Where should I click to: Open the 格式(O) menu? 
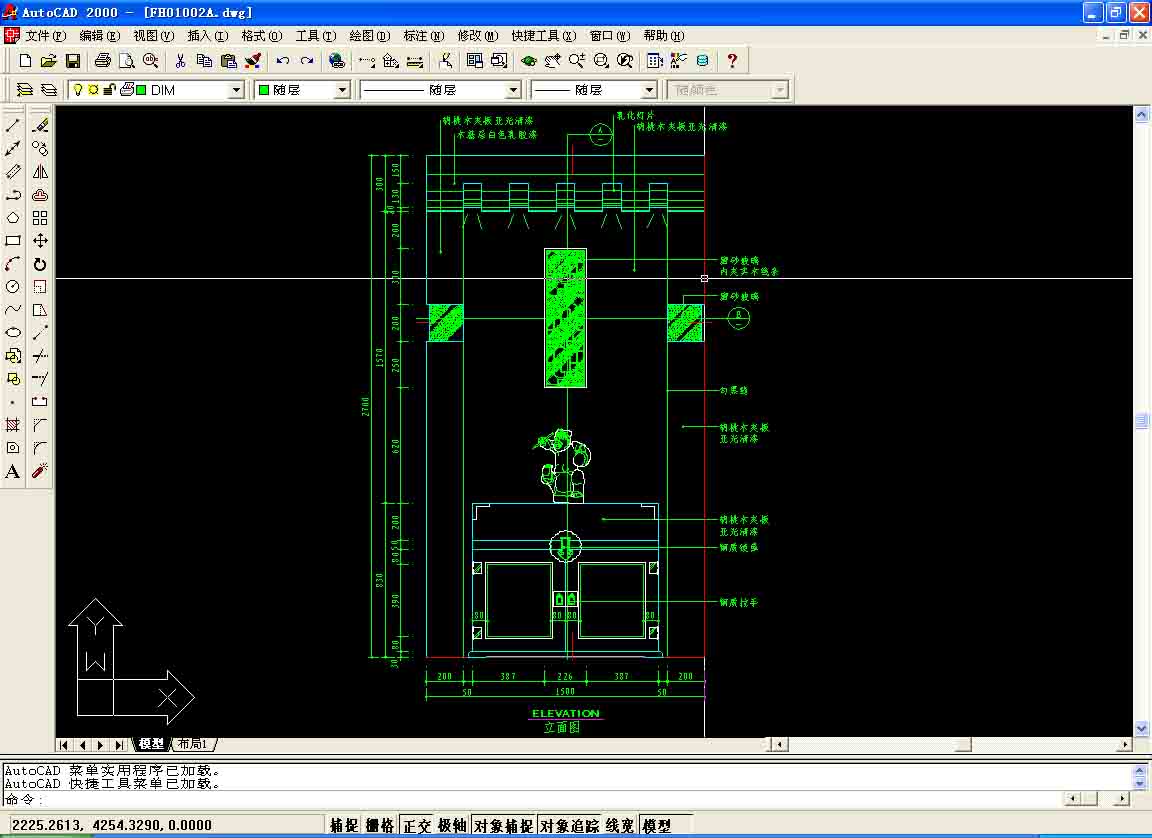[262, 35]
